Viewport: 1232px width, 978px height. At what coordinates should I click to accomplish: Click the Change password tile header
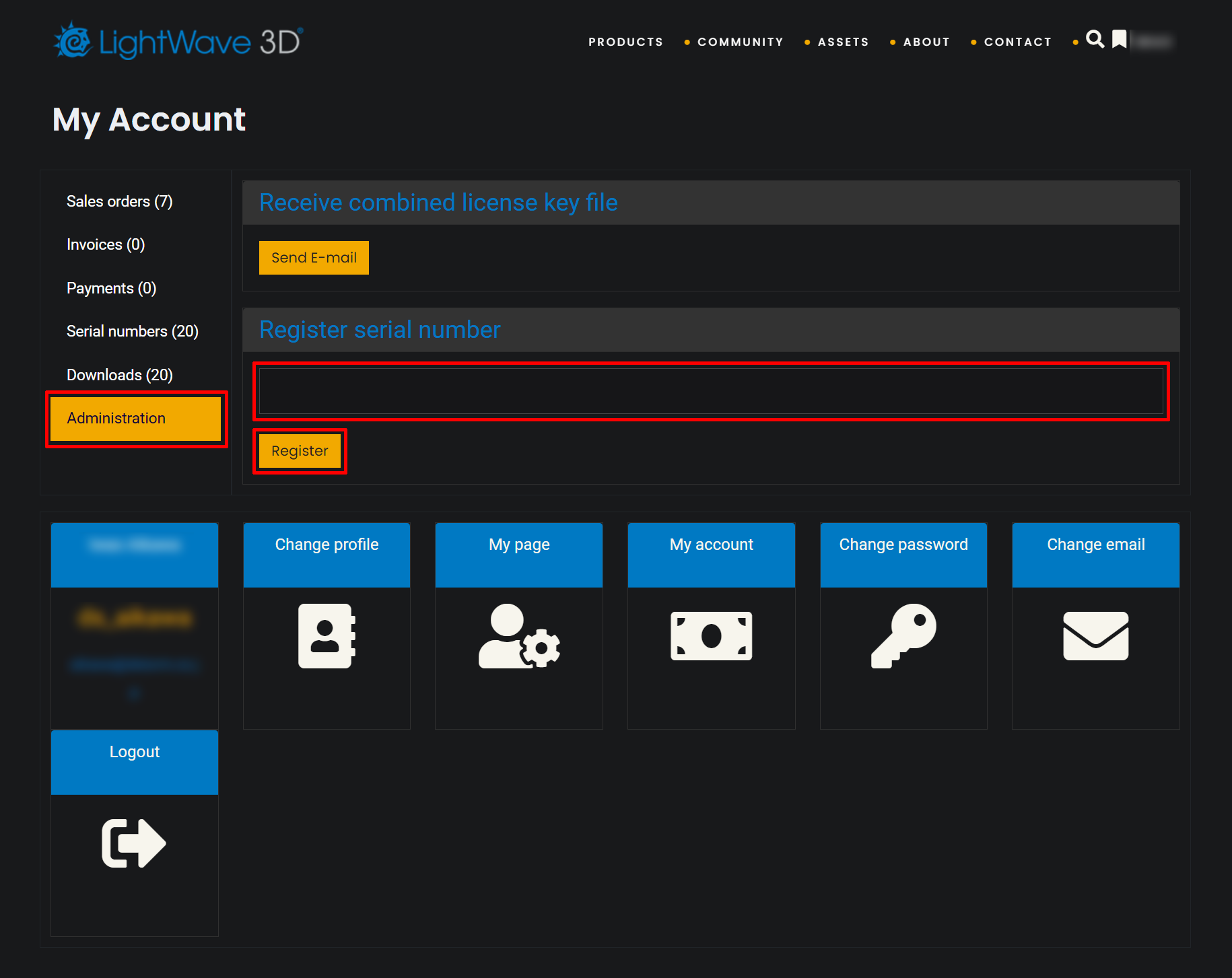[903, 555]
